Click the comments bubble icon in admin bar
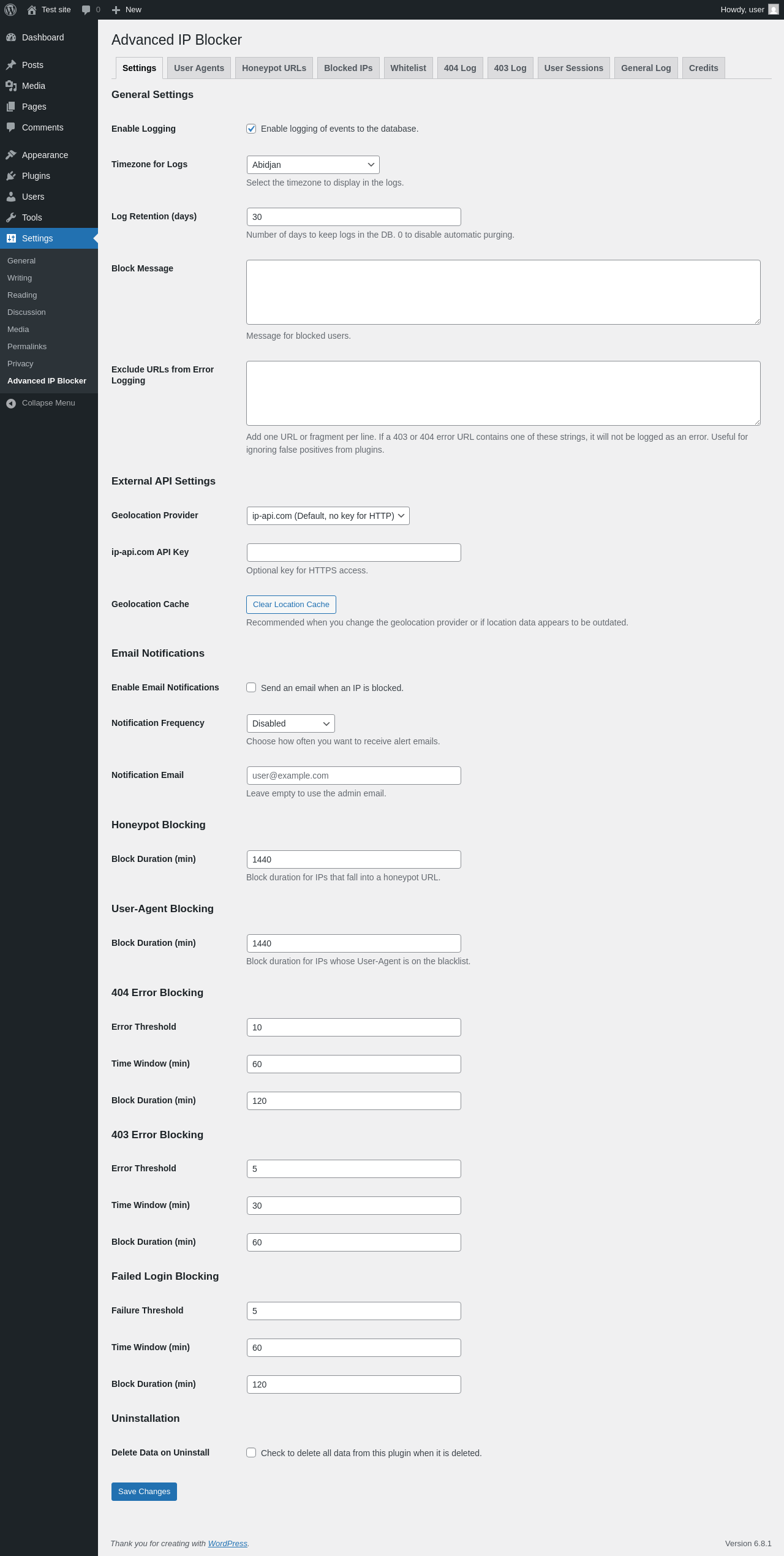The image size is (784, 1556). click(x=86, y=10)
